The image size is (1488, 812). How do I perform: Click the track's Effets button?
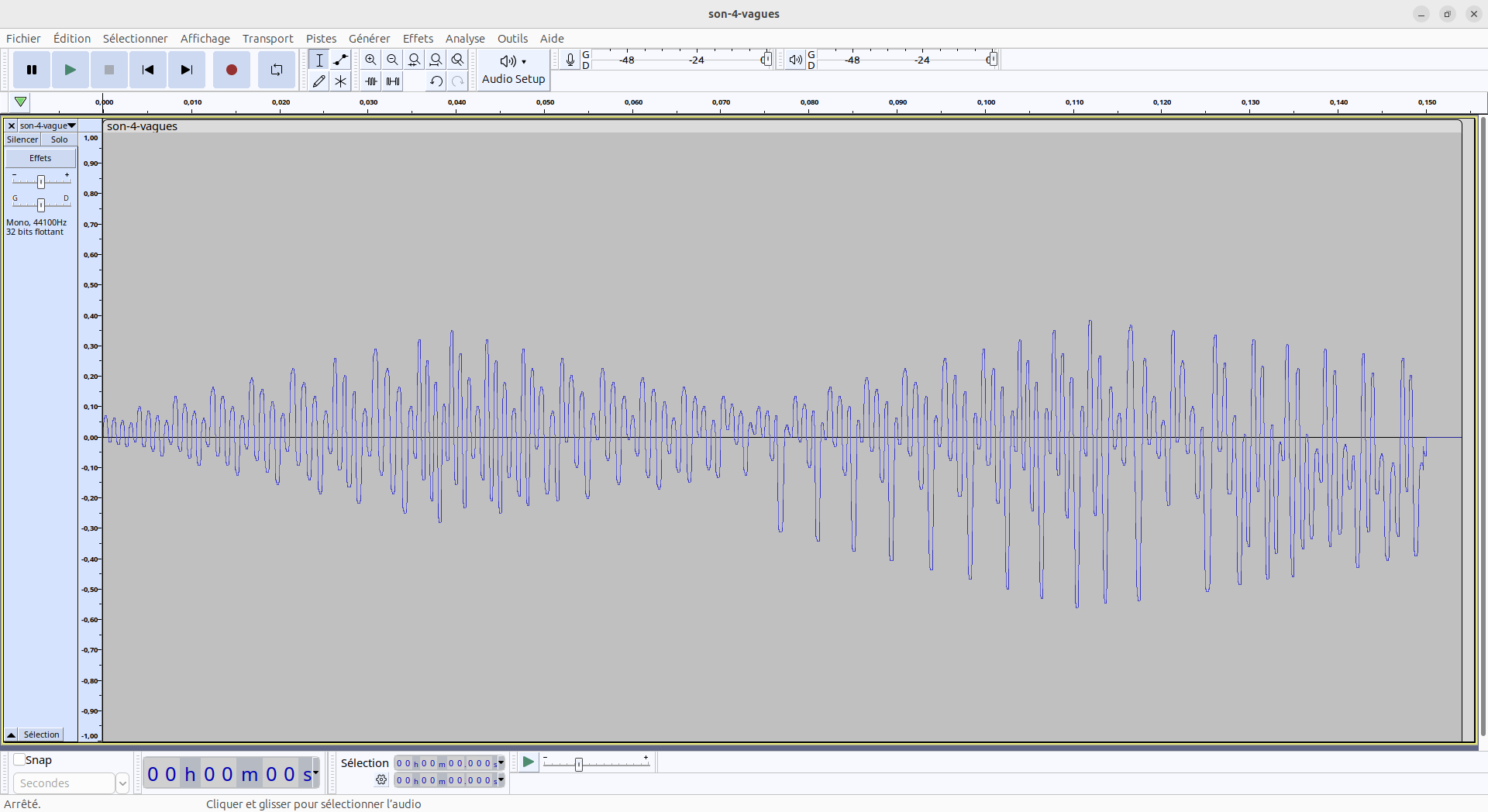click(40, 158)
